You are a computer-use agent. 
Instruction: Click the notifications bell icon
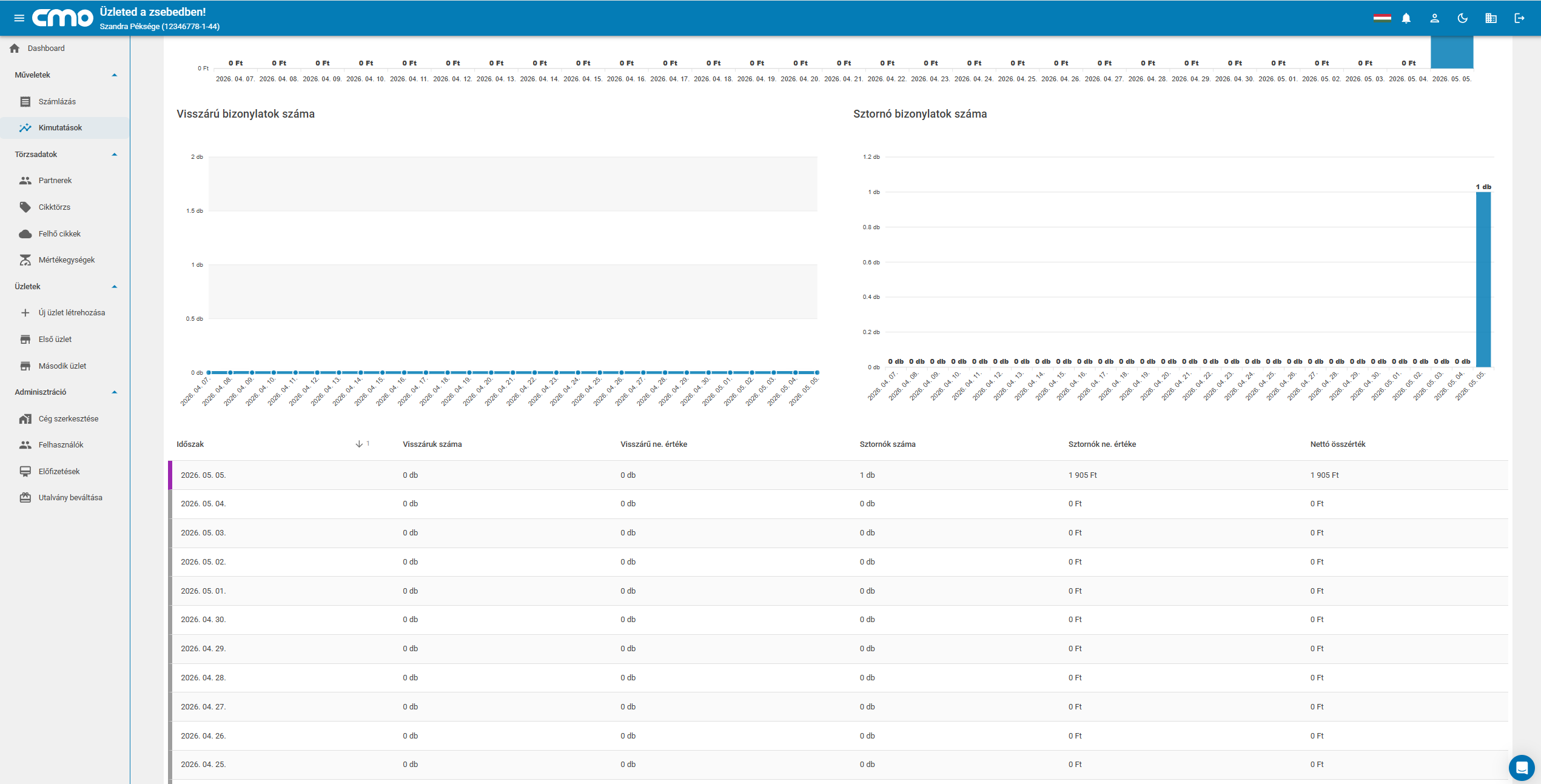pyautogui.click(x=1406, y=18)
